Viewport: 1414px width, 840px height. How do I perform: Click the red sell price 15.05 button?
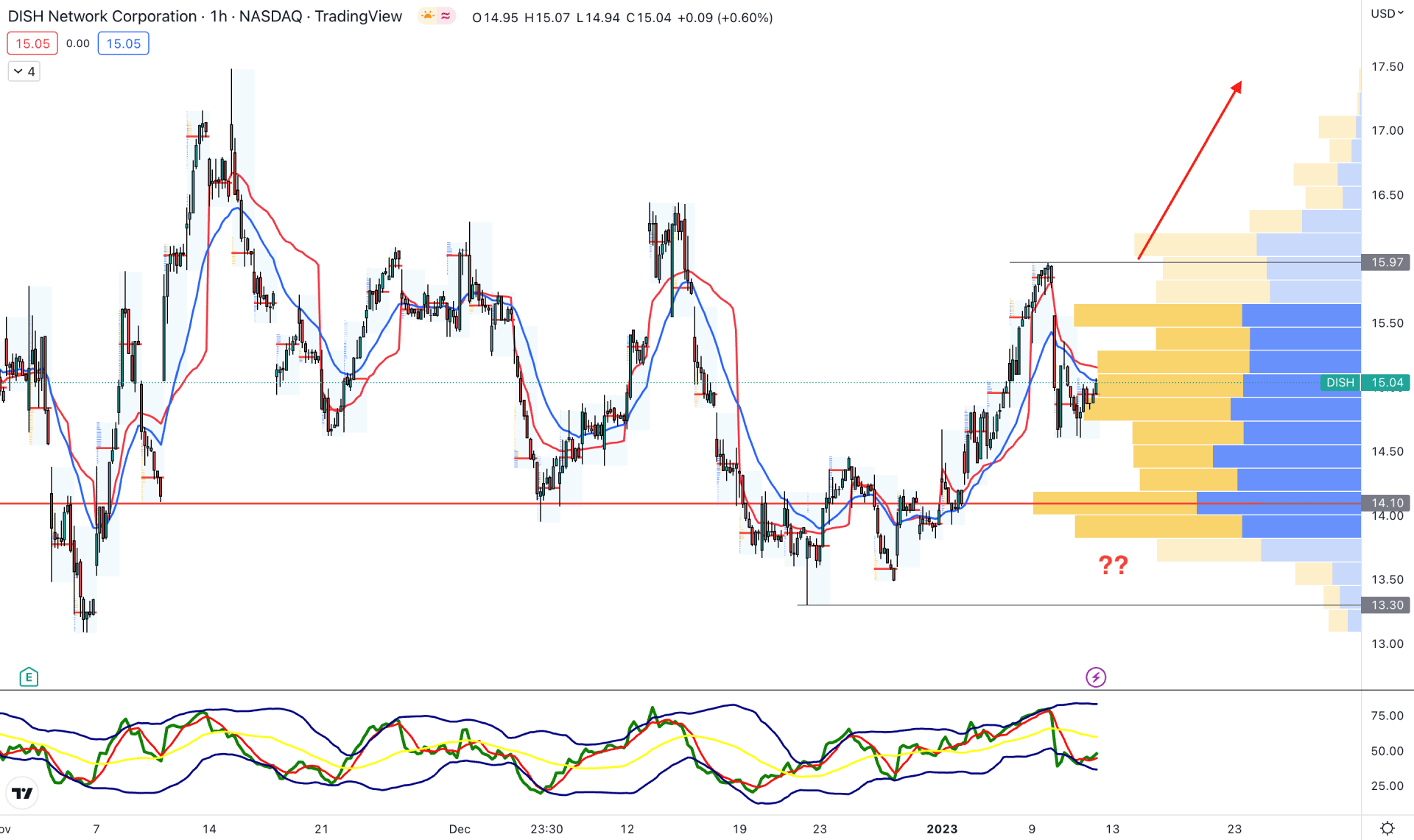pyautogui.click(x=32, y=43)
